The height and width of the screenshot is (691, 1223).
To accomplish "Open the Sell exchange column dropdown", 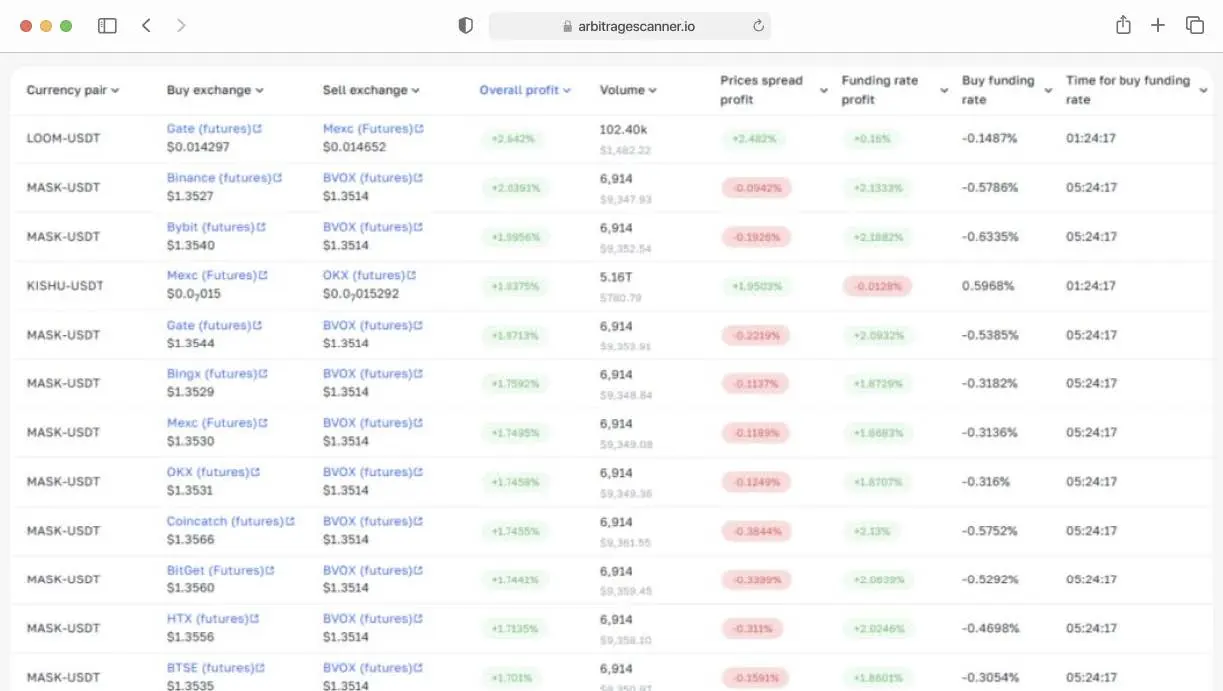I will [416, 91].
